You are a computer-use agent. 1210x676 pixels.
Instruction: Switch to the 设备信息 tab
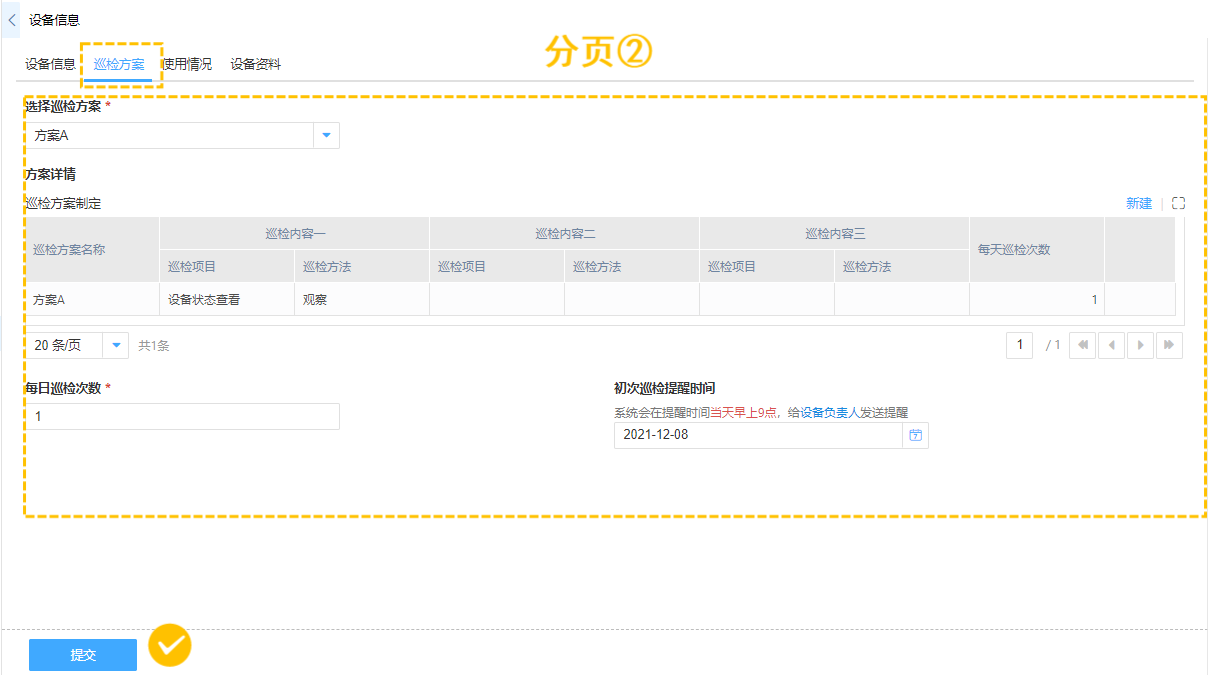point(50,64)
